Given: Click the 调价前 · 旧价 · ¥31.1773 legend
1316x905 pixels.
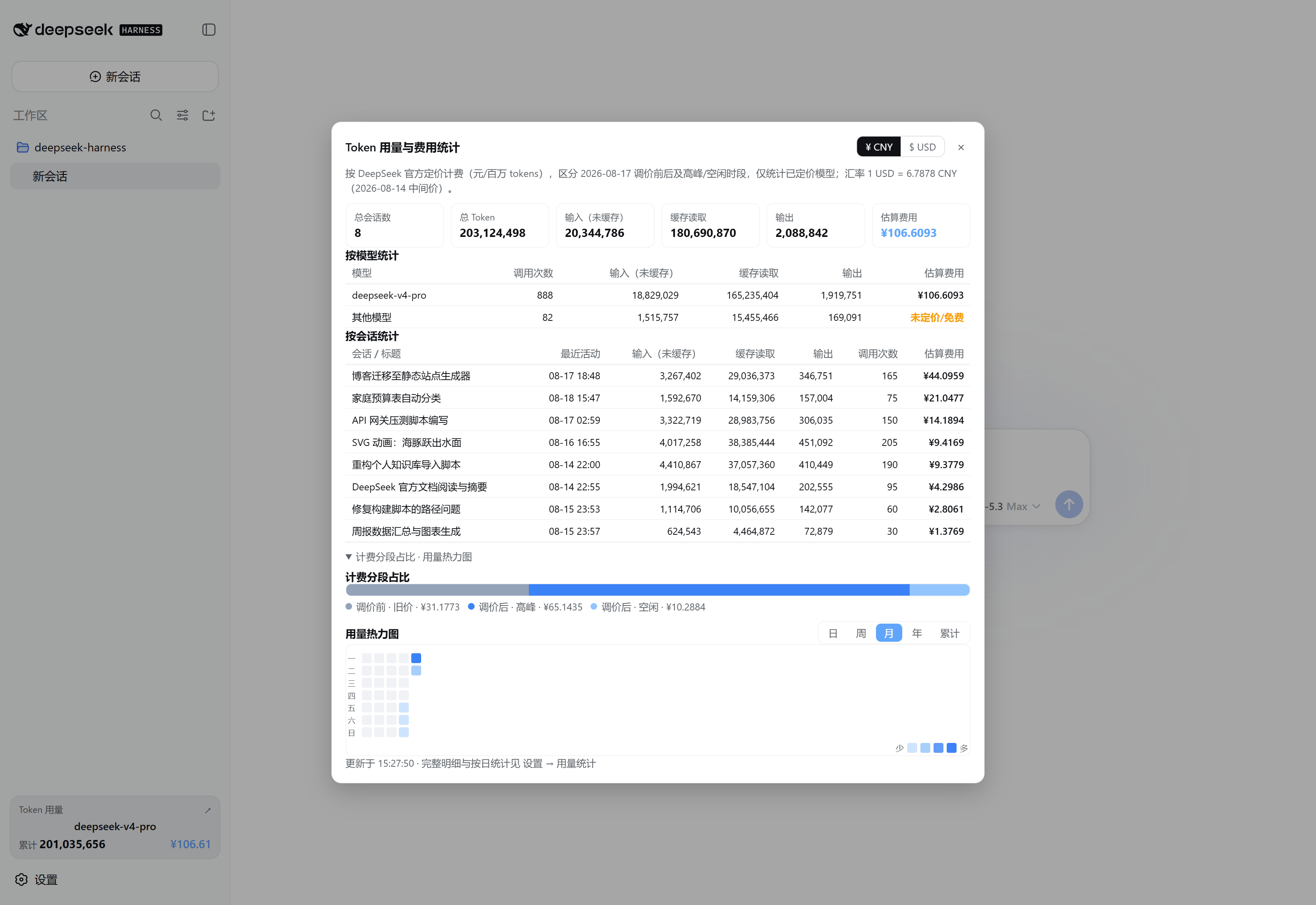Looking at the screenshot, I should (x=403, y=607).
